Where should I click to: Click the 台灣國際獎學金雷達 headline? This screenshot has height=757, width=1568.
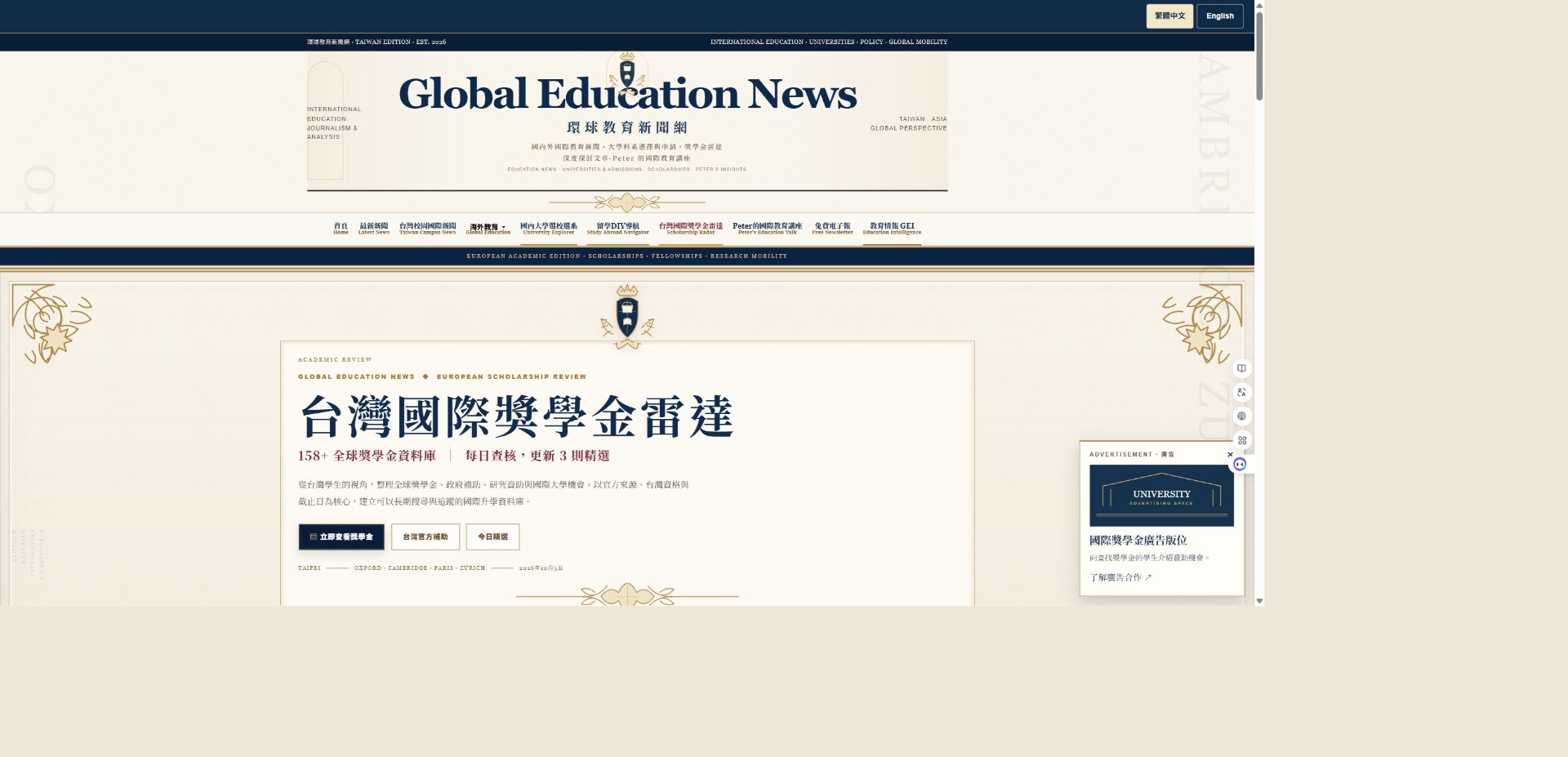[517, 416]
